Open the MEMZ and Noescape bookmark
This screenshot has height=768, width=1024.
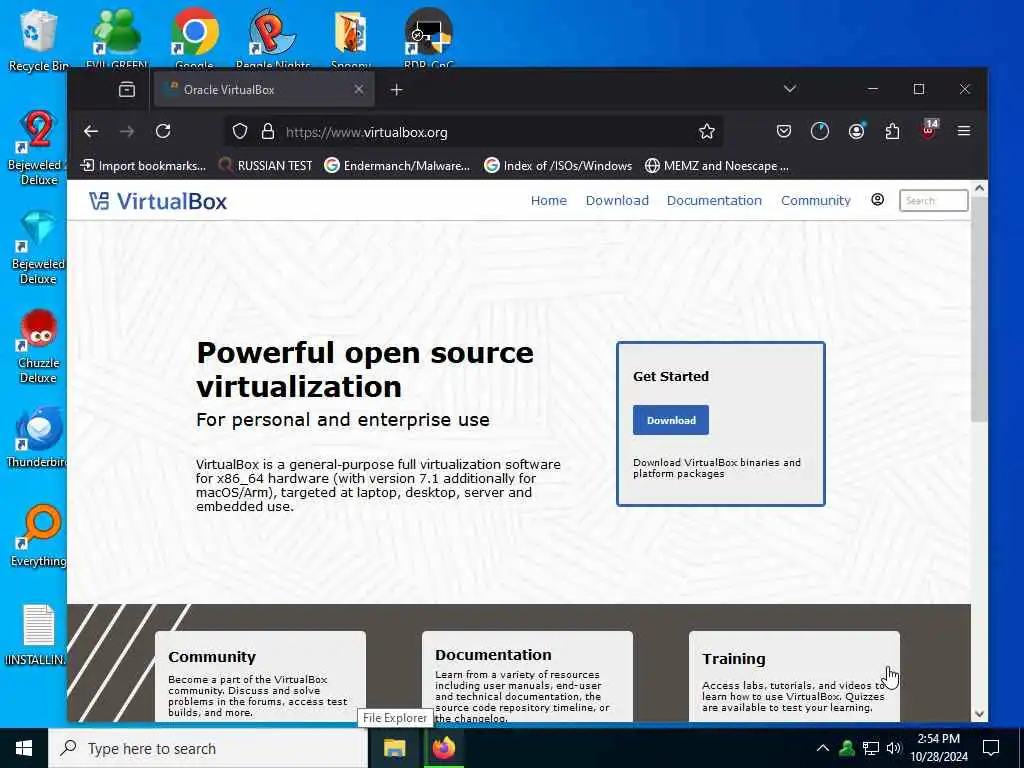click(x=716, y=166)
